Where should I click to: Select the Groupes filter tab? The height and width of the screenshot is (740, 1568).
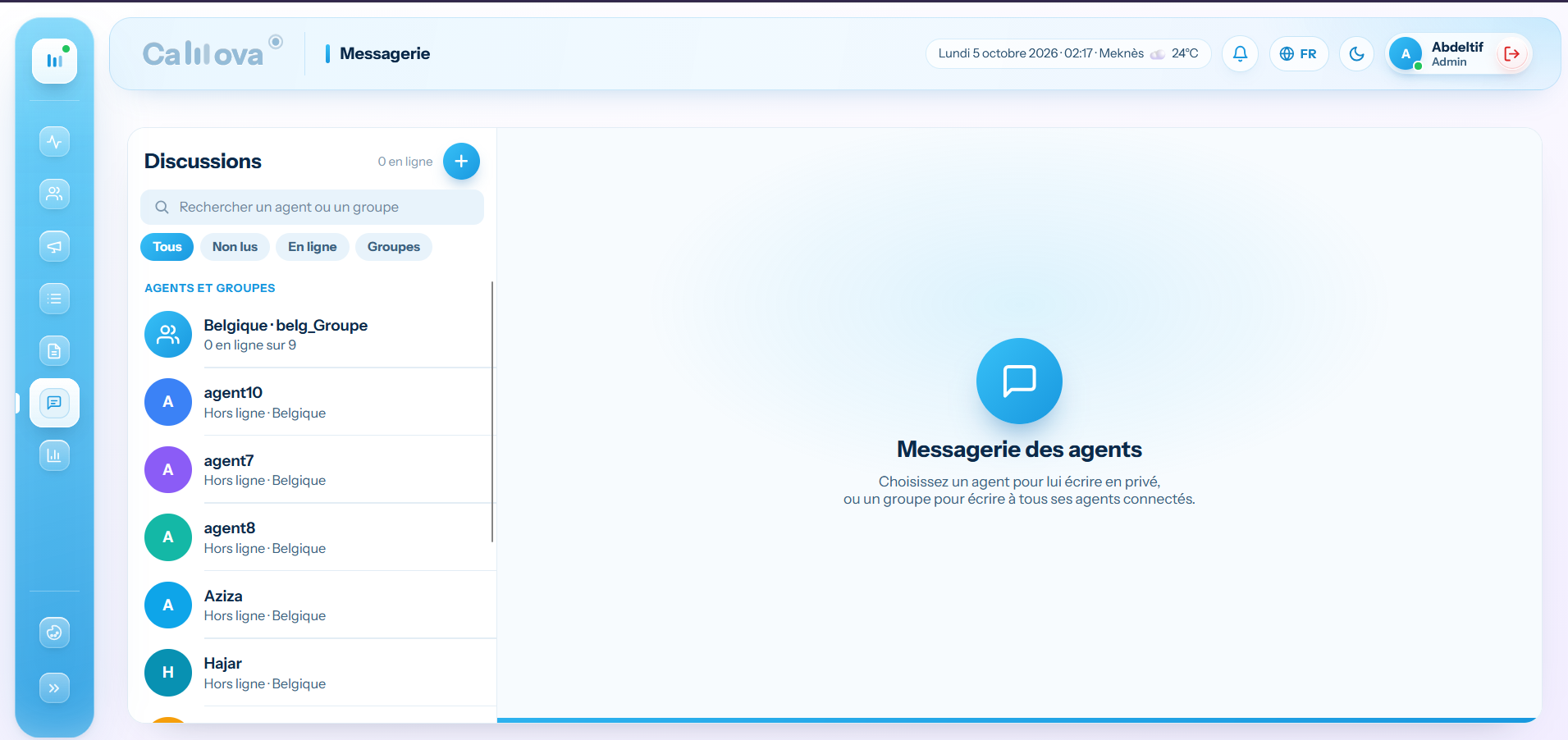(x=394, y=247)
